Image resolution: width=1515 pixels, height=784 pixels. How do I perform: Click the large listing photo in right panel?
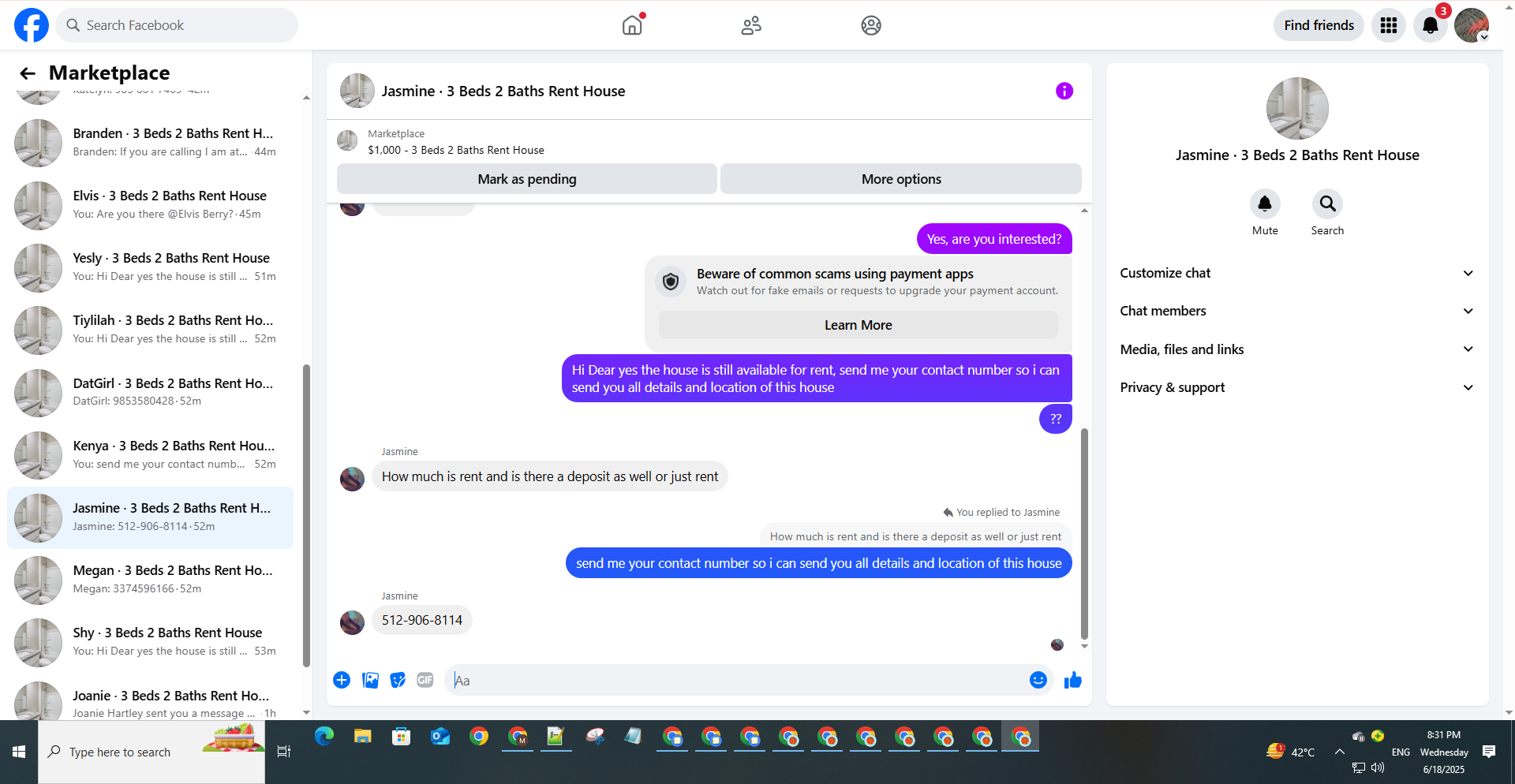tap(1297, 108)
